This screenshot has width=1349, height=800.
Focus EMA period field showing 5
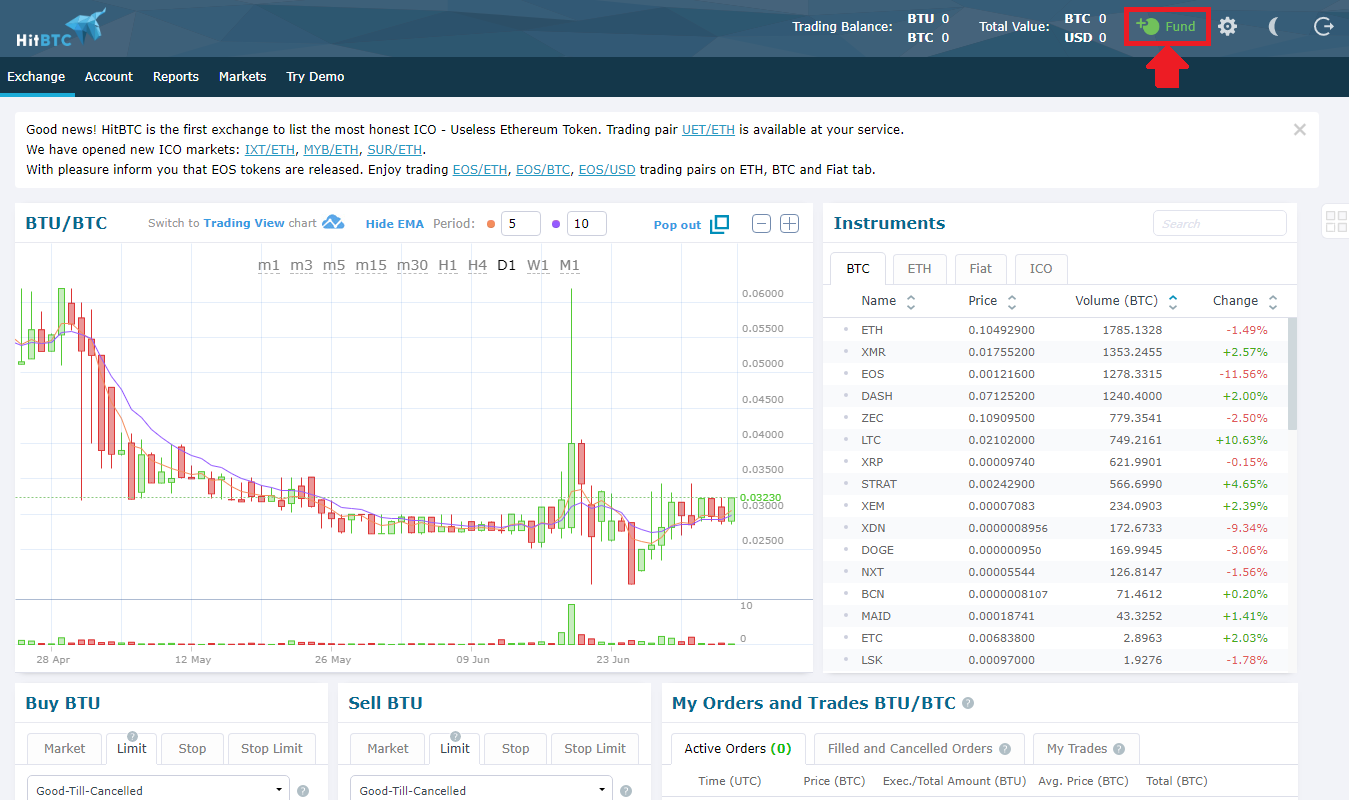520,224
